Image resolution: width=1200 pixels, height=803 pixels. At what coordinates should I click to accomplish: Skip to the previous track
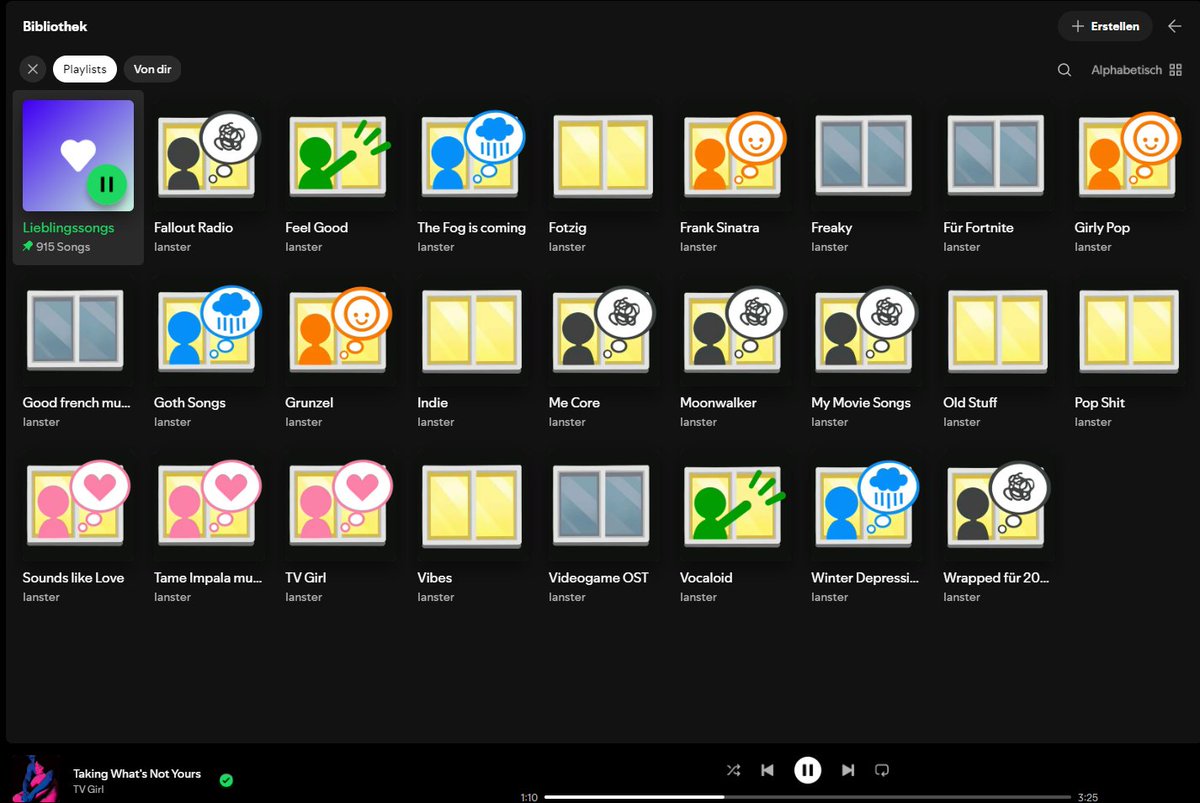767,770
